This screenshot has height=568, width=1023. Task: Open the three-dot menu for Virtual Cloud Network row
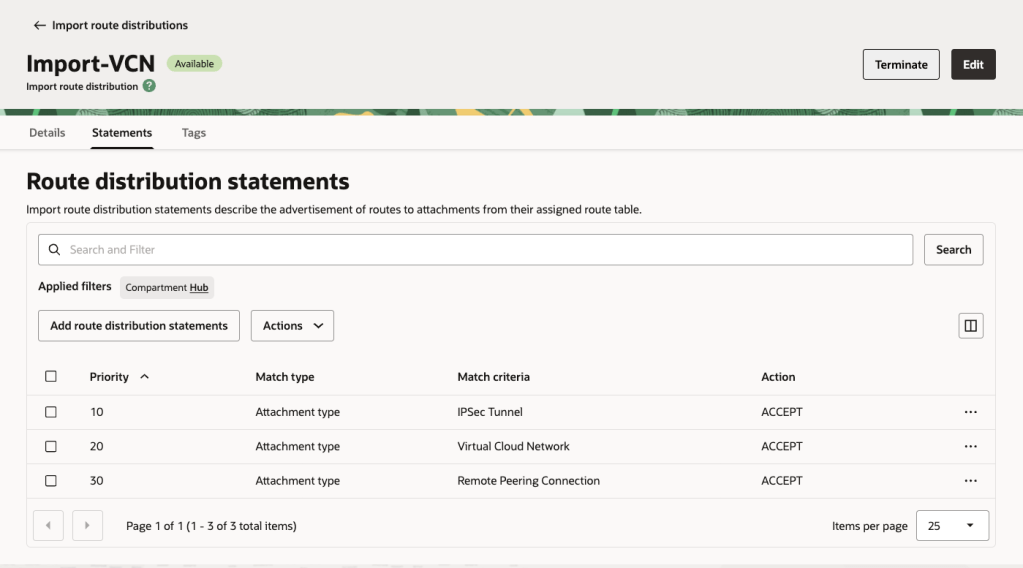pos(970,446)
